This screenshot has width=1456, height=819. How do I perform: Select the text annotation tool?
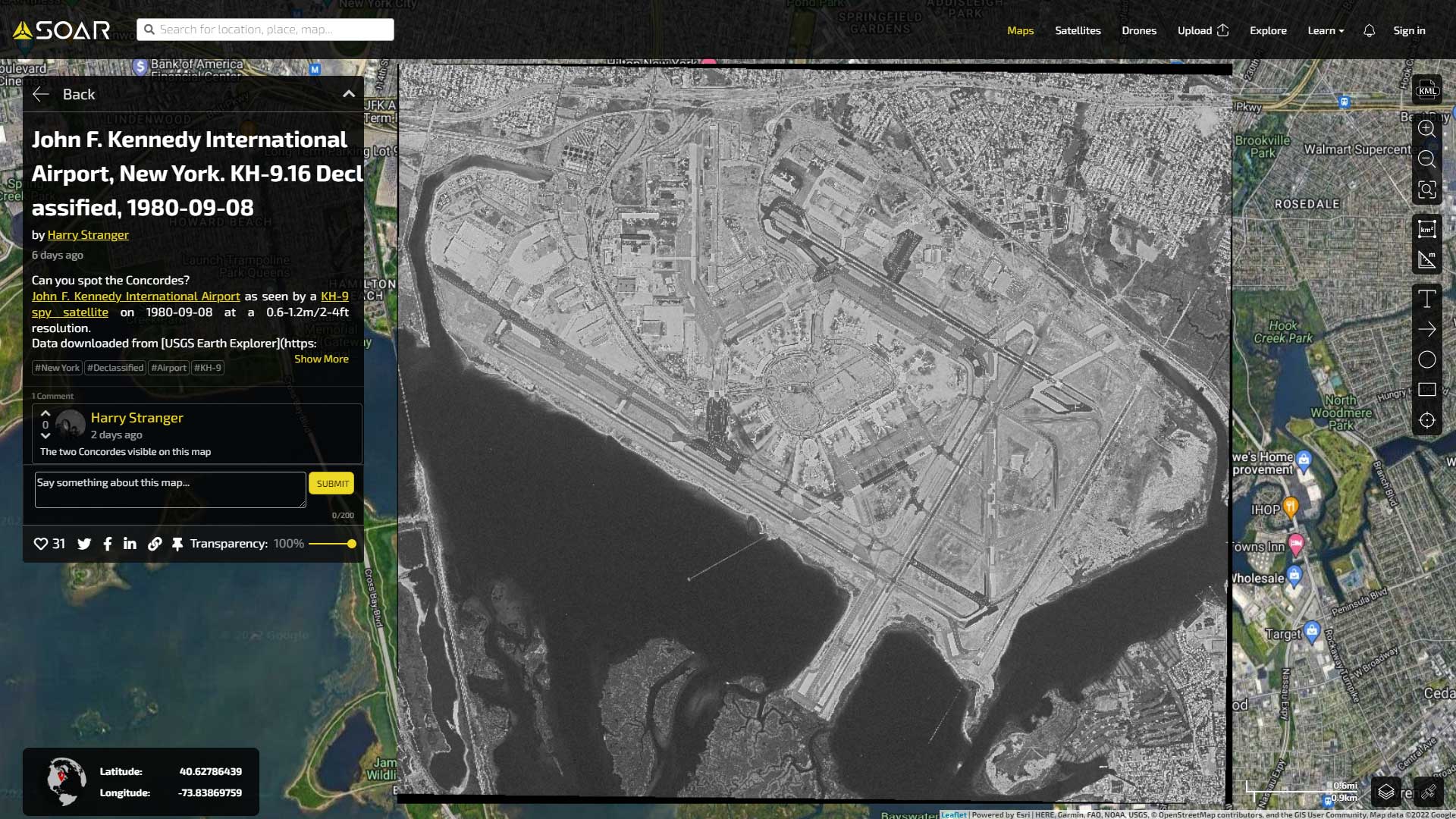tap(1427, 299)
